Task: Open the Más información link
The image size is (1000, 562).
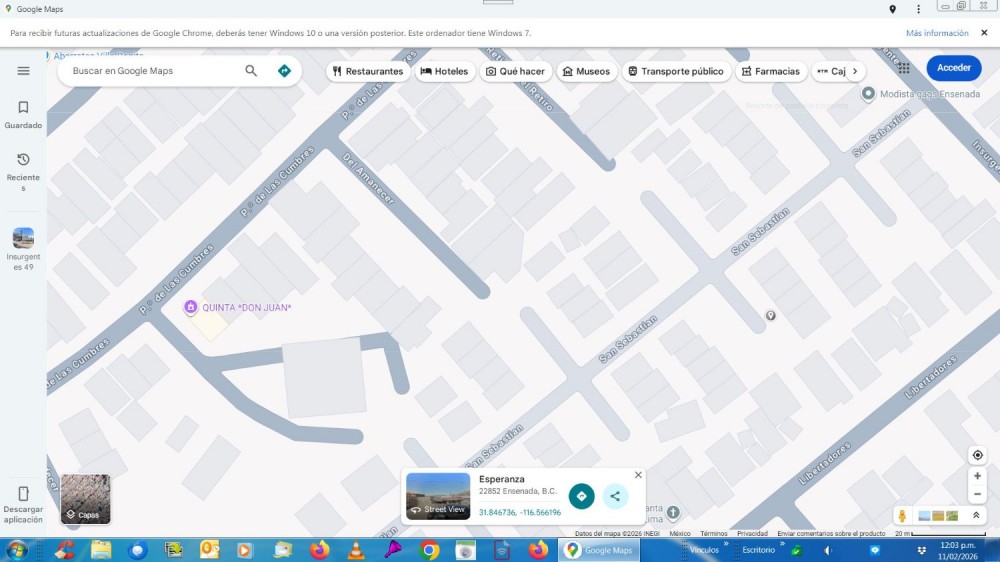Action: coord(937,33)
